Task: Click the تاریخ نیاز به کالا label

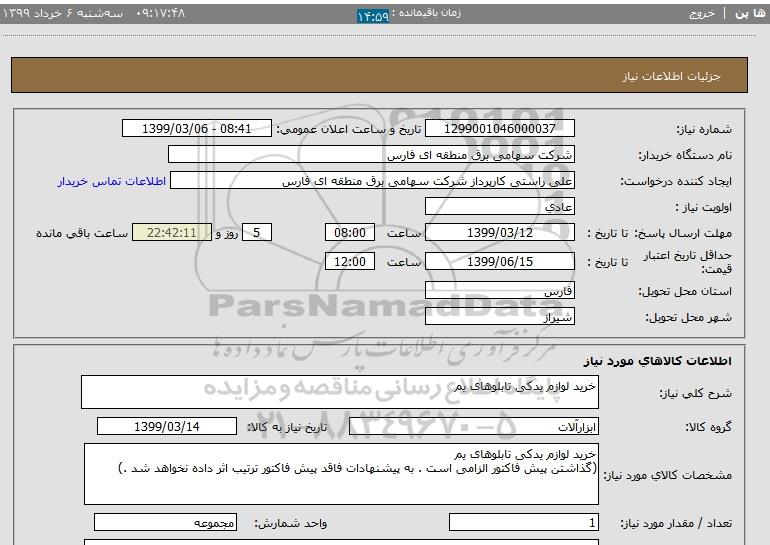Action: [x=287, y=427]
